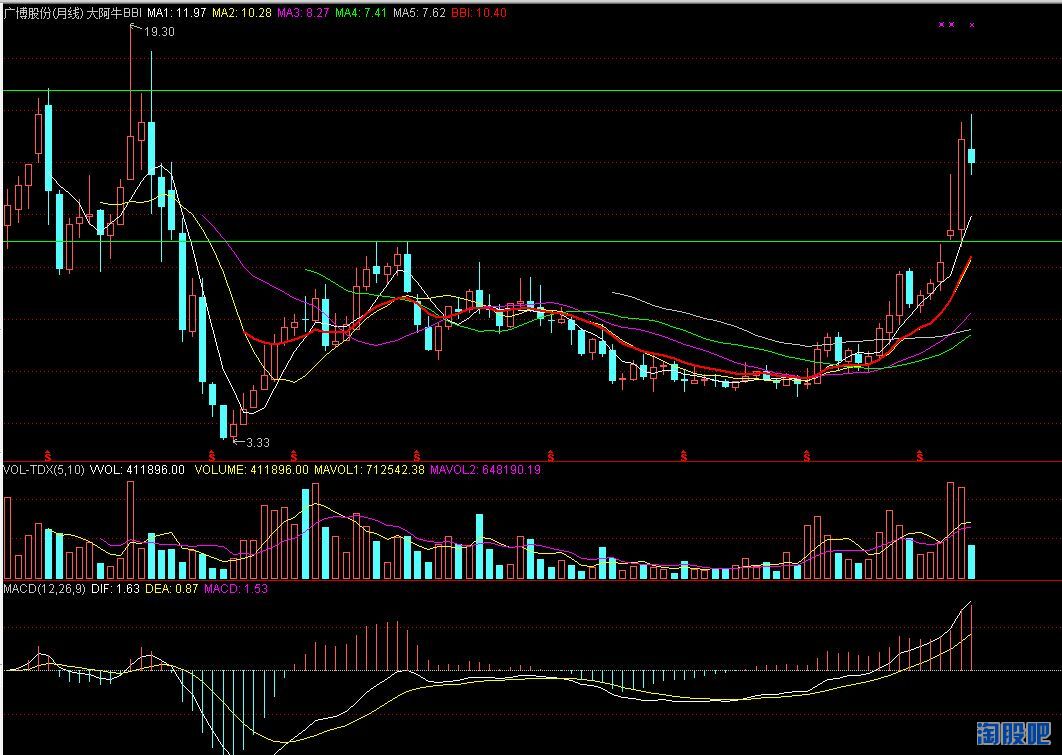
Task: Select the cyan candlestick at the 3.33 low
Action: 224,421
